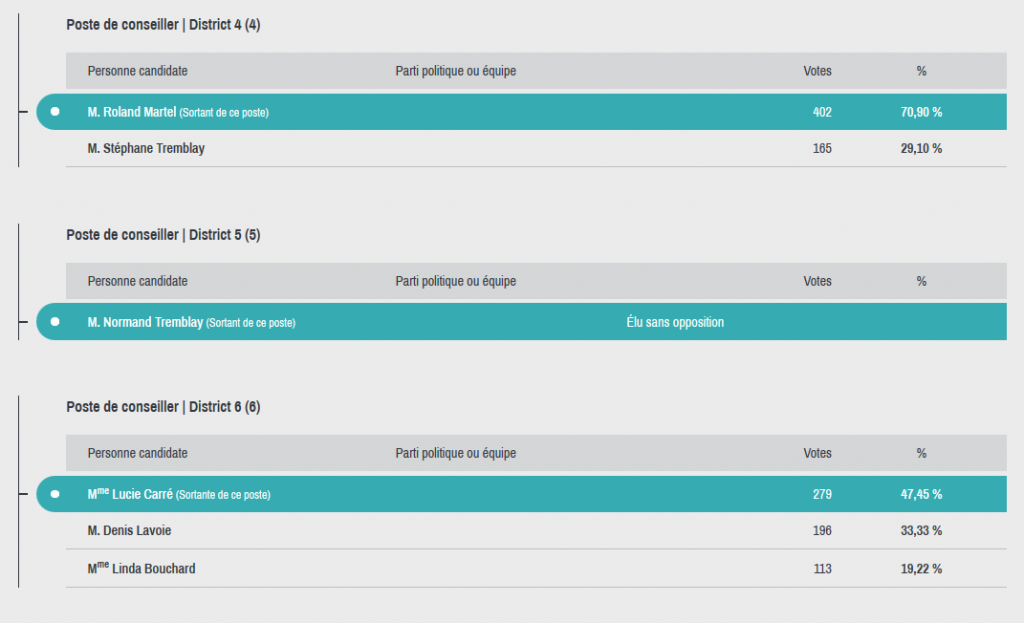Viewport: 1024px width, 623px height.
Task: Click the 196 votes value for Denis Lavoie
Action: tap(822, 531)
